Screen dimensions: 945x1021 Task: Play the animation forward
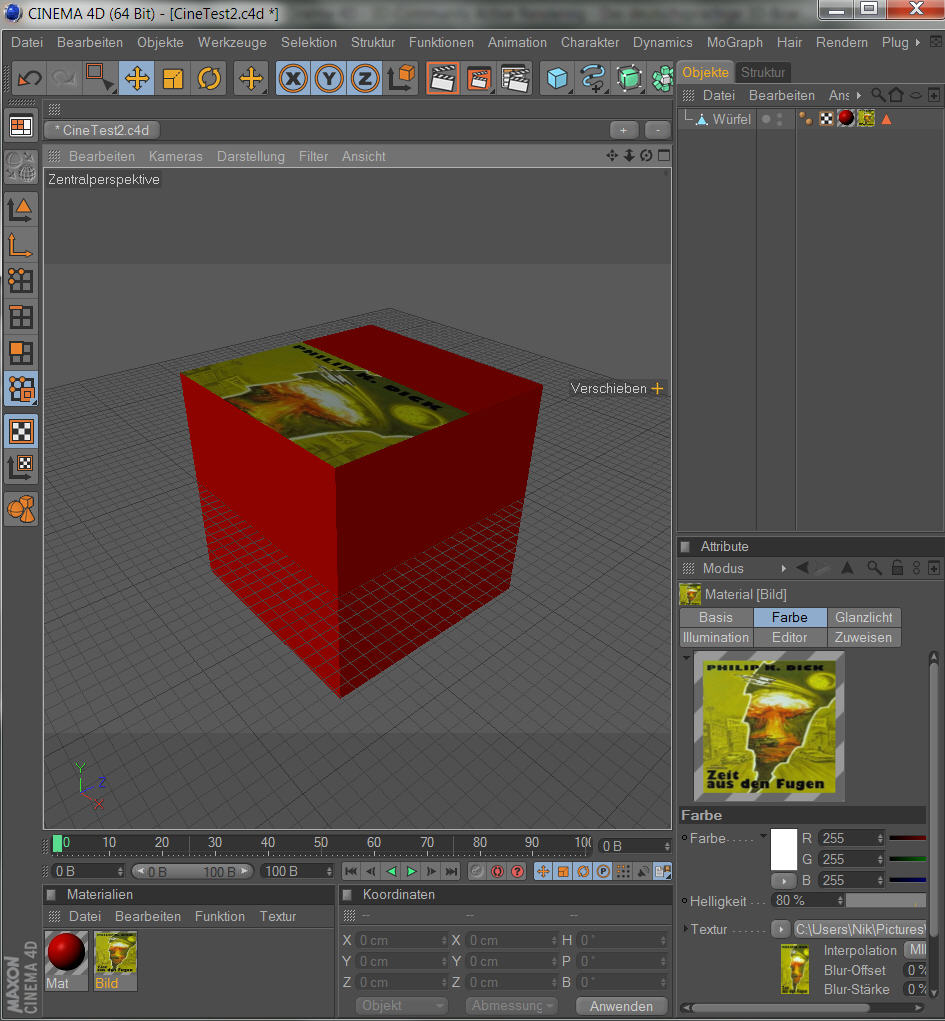(412, 871)
